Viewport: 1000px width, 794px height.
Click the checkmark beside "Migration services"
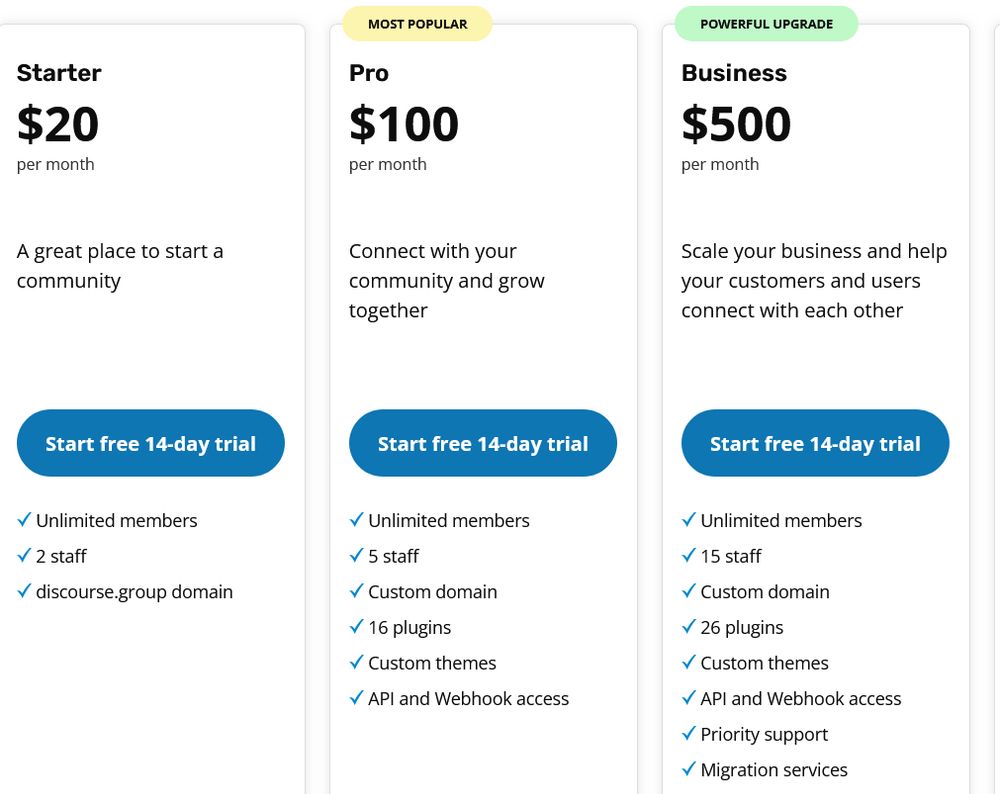(688, 769)
